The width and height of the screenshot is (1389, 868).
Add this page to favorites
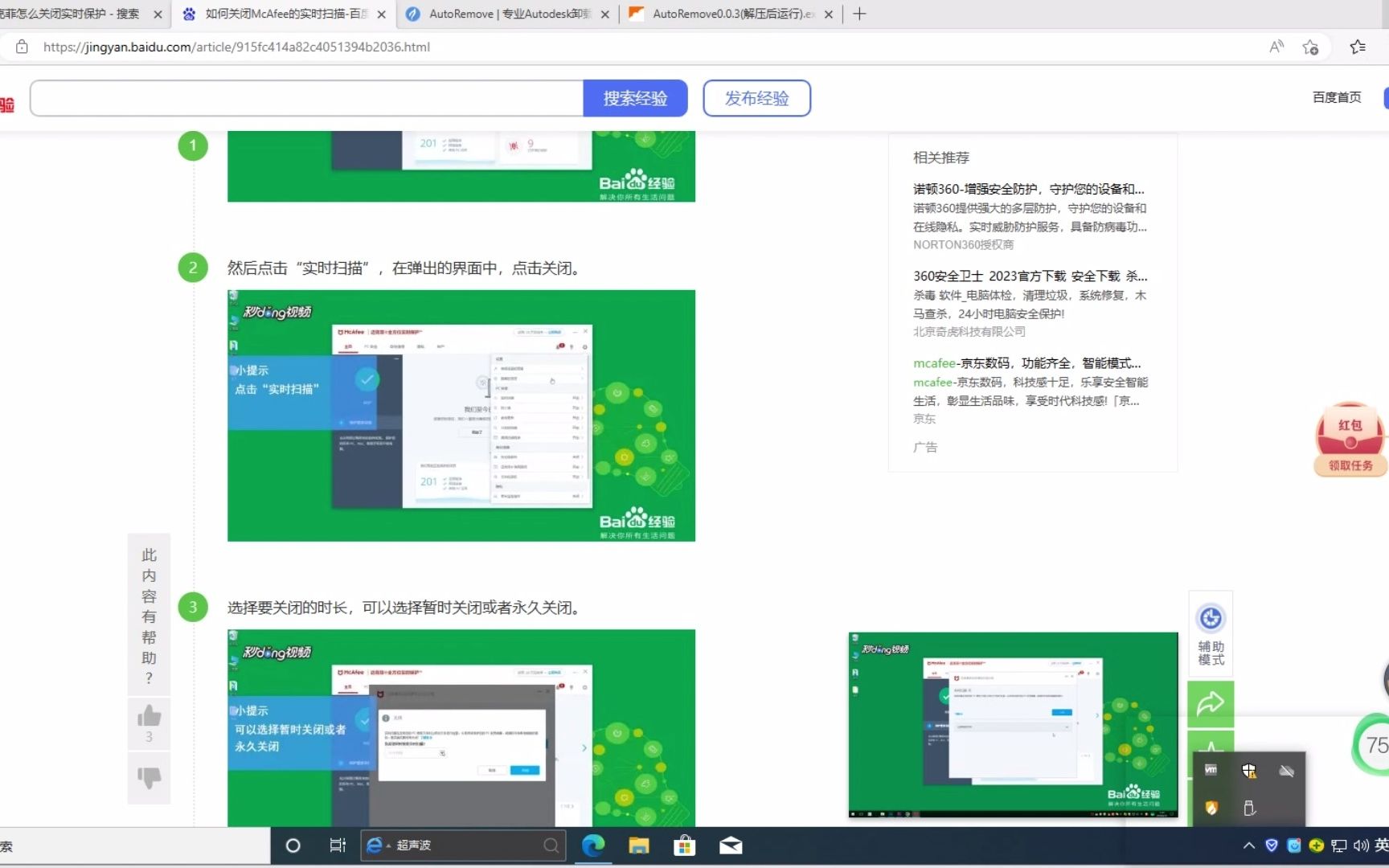1311,47
